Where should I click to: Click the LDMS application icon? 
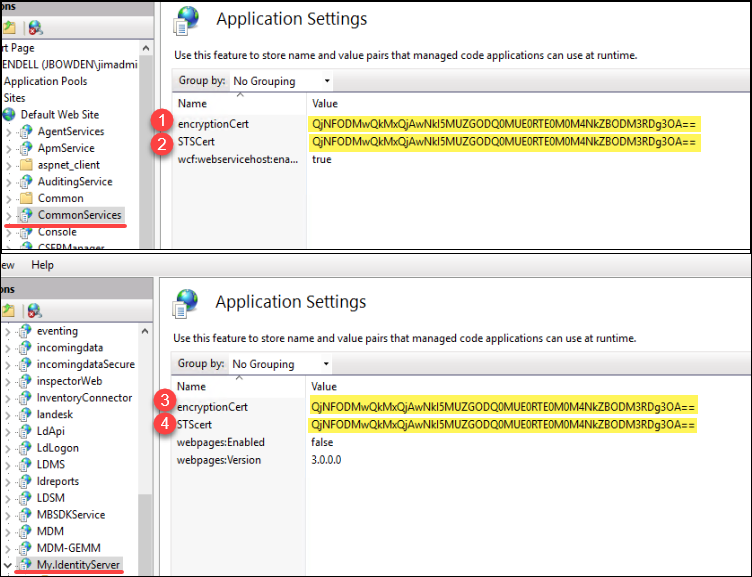pyautogui.click(x=26, y=464)
